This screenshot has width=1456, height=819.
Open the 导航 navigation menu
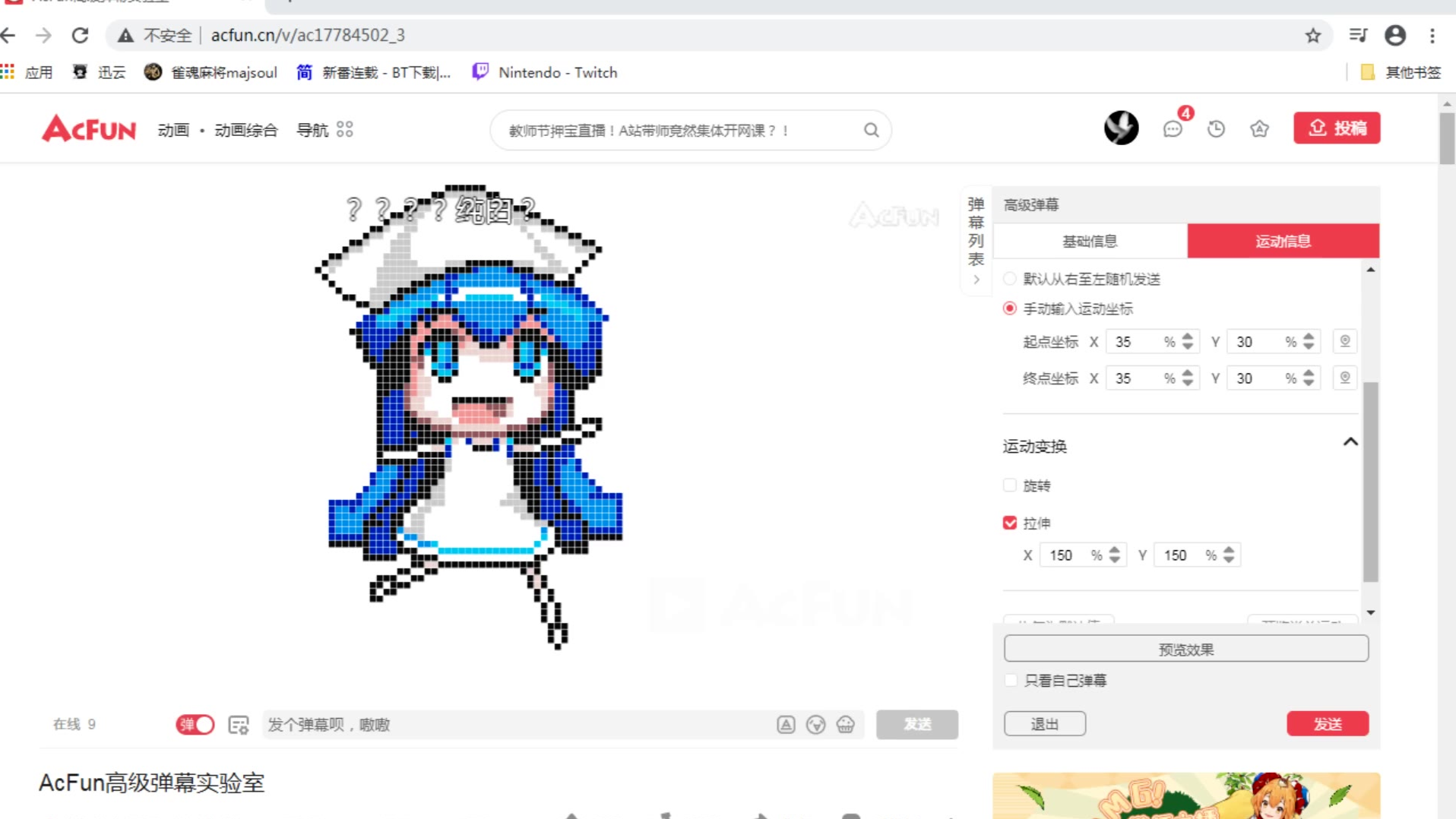[x=312, y=130]
